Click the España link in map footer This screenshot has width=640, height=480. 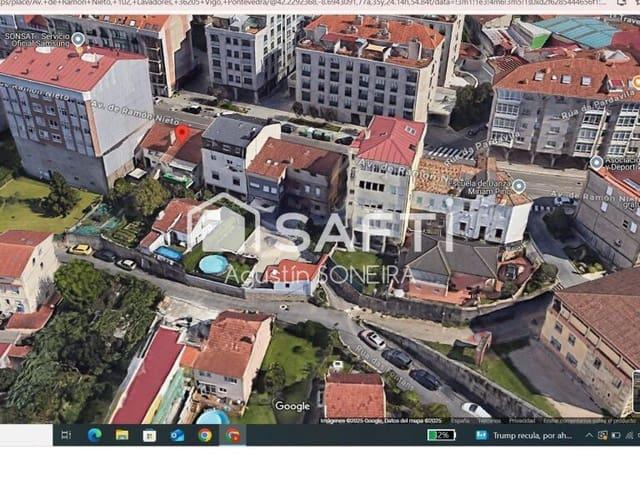point(460,421)
